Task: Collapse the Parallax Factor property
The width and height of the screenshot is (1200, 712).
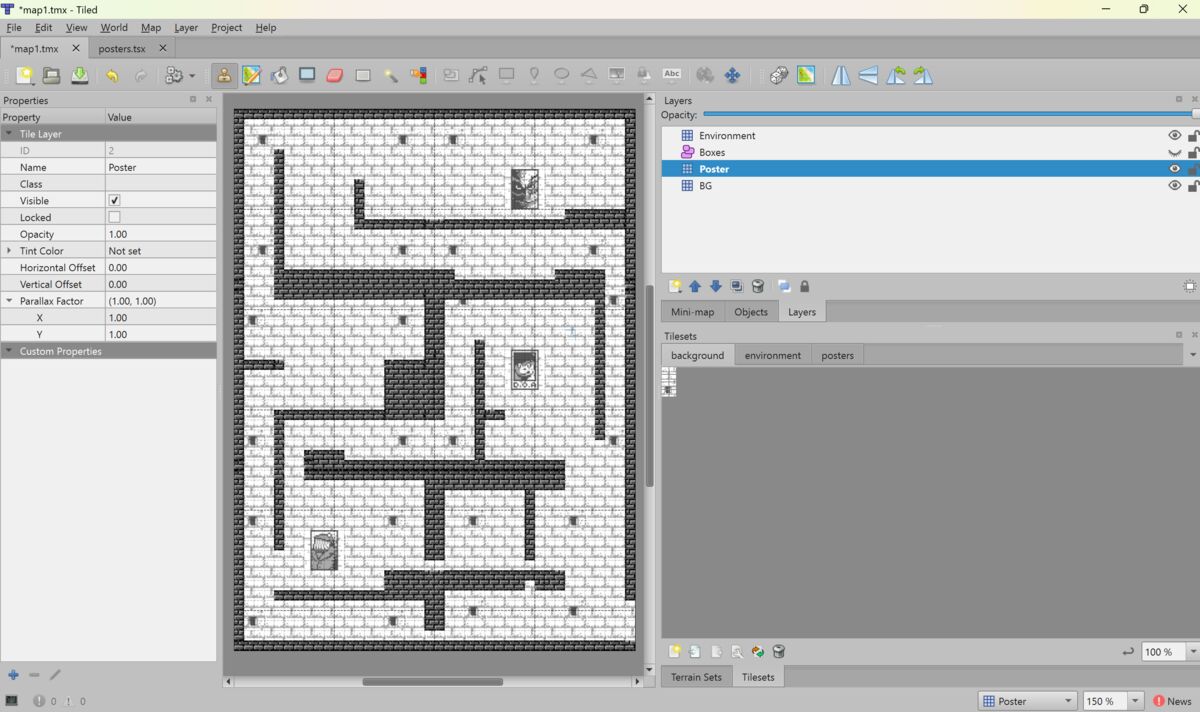Action: click(10, 300)
